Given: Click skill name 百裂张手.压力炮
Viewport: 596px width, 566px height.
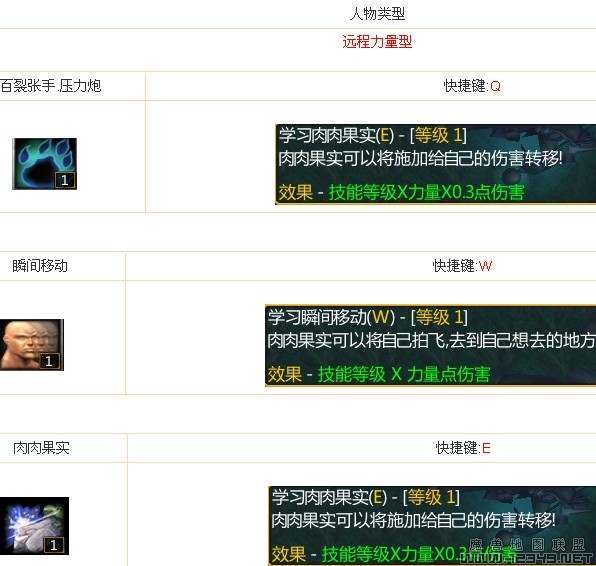Looking at the screenshot, I should pos(51,86).
